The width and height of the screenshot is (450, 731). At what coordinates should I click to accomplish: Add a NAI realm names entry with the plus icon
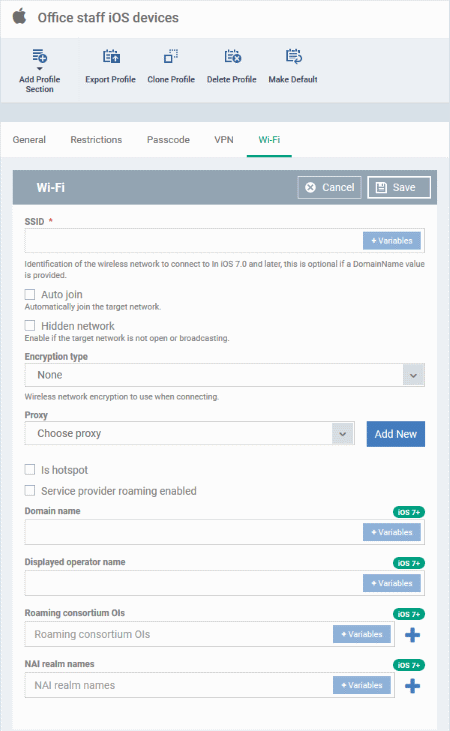(x=412, y=685)
